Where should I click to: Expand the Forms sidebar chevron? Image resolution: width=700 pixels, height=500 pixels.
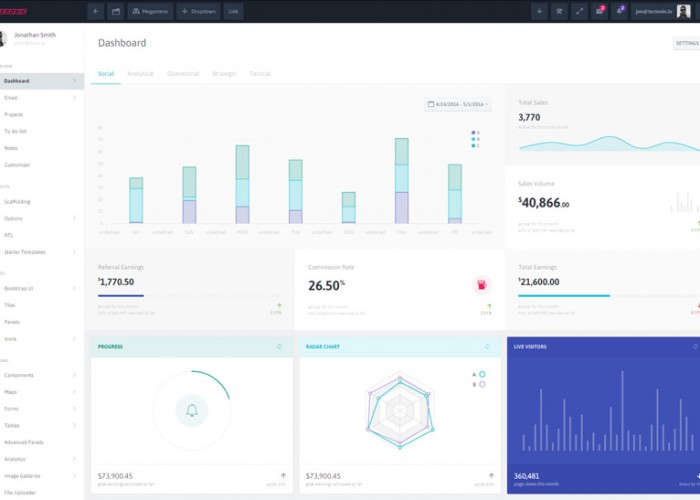point(74,408)
